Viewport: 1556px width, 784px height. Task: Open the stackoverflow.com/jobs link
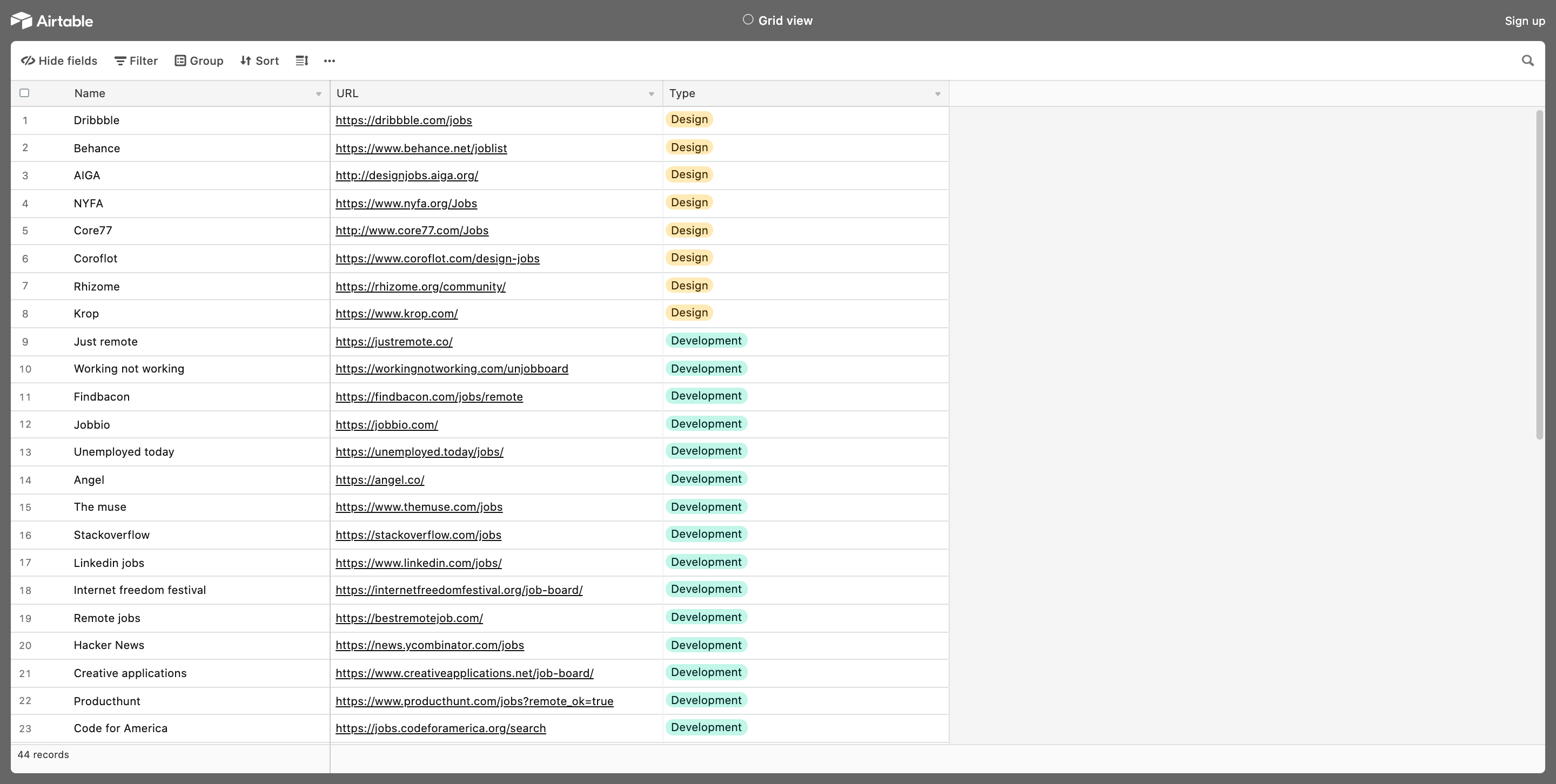click(x=418, y=535)
